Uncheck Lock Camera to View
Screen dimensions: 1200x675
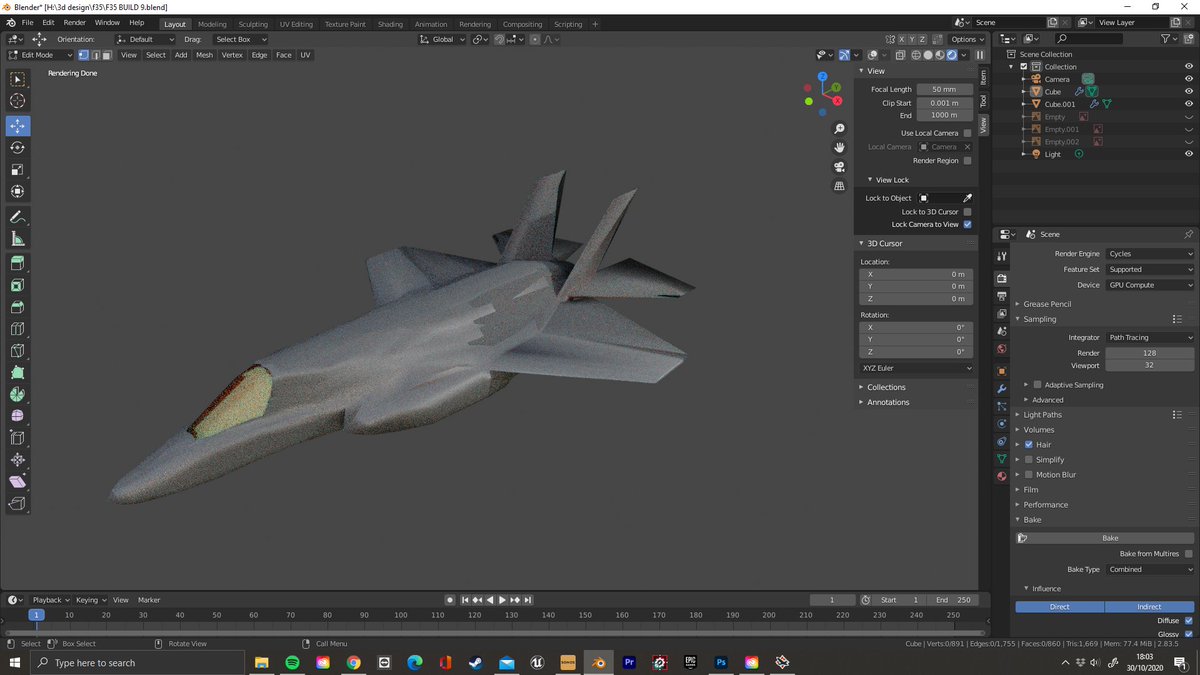(967, 225)
